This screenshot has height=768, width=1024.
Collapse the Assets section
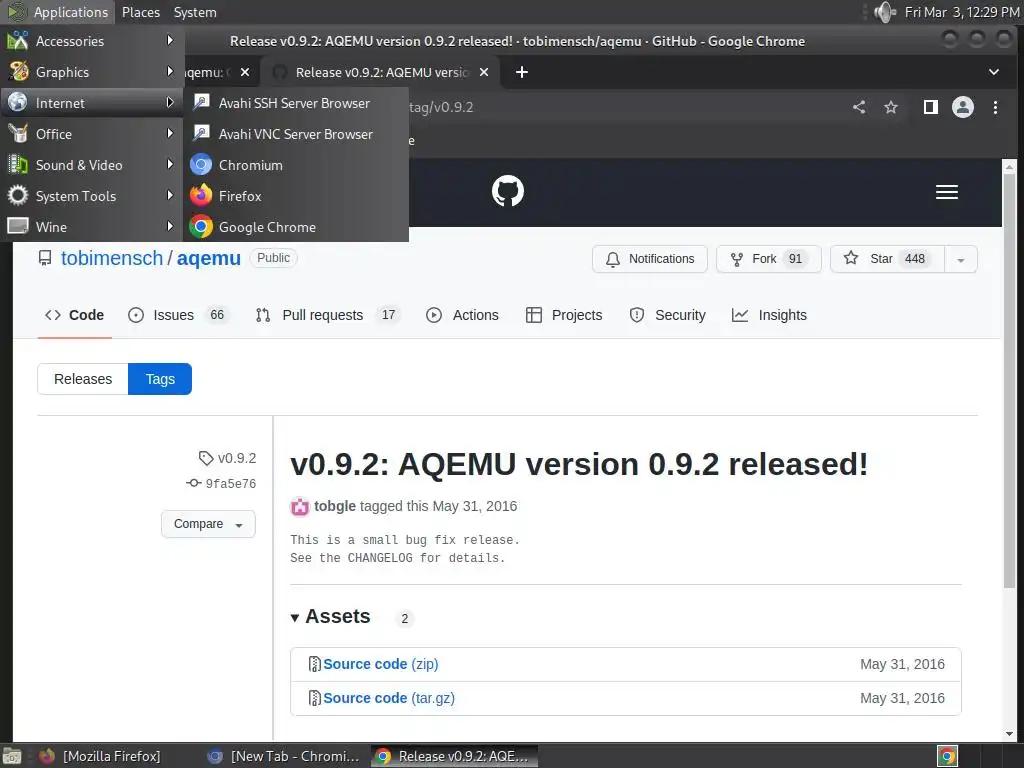coord(331,616)
